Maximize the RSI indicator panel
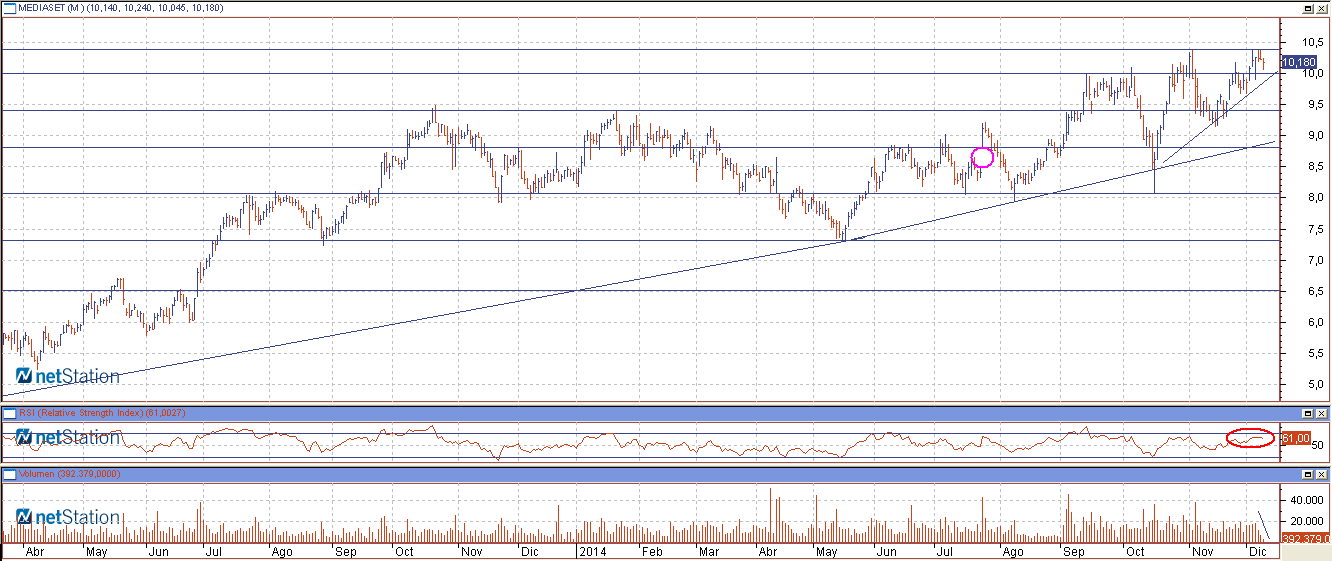1332x561 pixels. pyautogui.click(x=1307, y=413)
